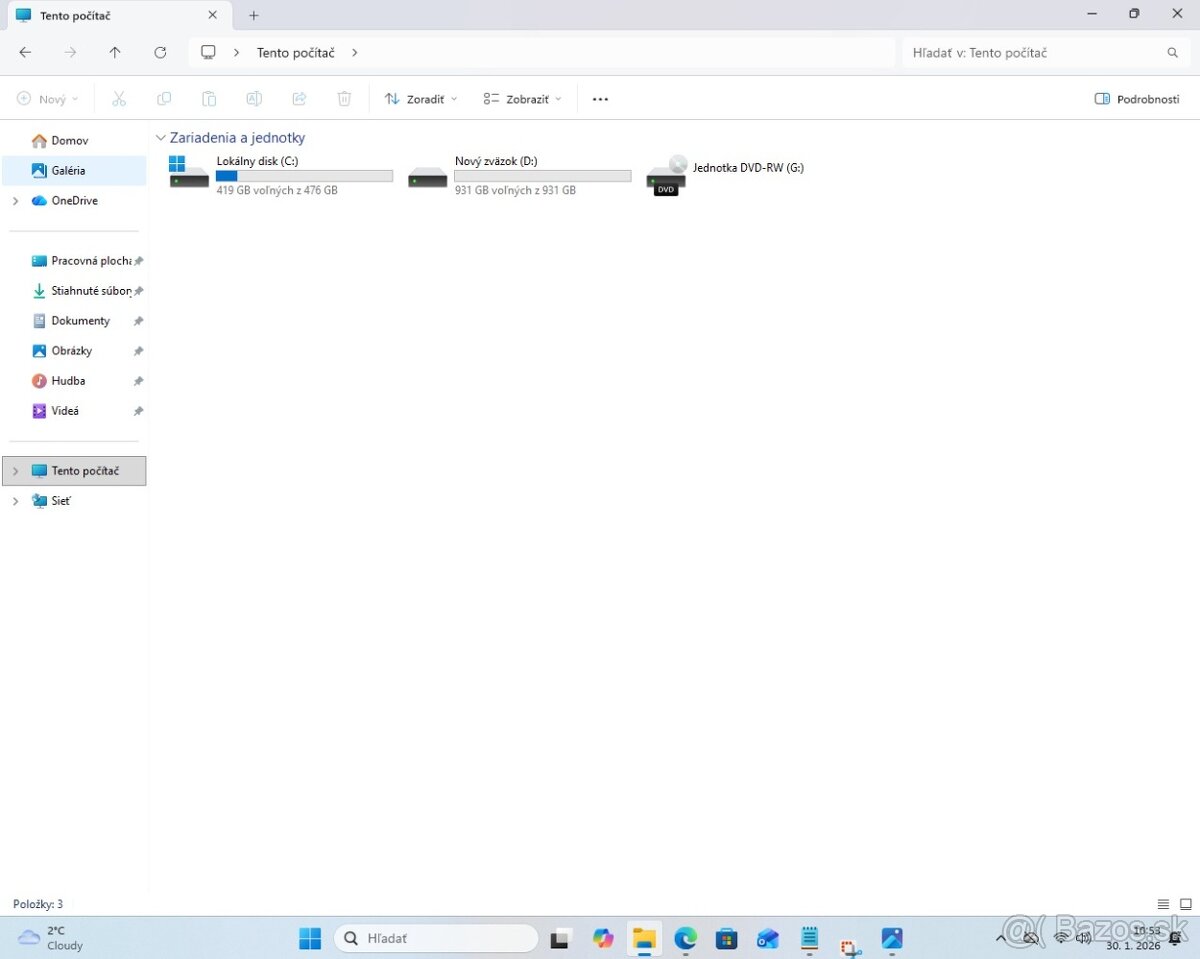The image size is (1200, 959).
Task: Open a new tab with plus button
Action: tap(254, 15)
